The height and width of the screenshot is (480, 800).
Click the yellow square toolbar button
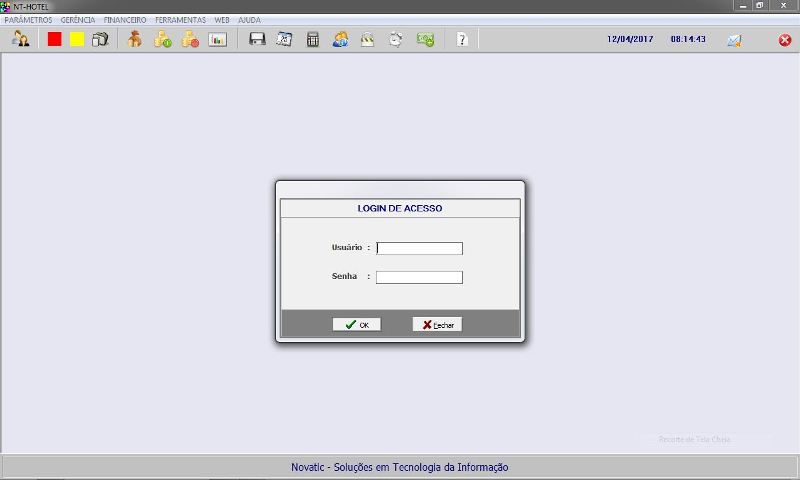click(x=77, y=40)
